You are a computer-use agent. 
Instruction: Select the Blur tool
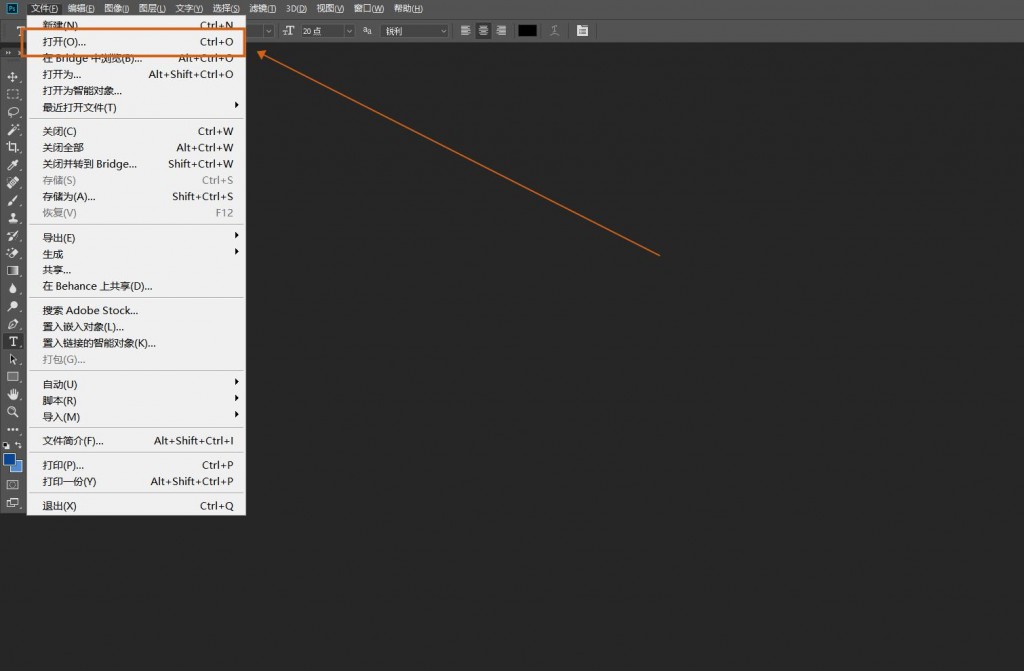click(12, 288)
